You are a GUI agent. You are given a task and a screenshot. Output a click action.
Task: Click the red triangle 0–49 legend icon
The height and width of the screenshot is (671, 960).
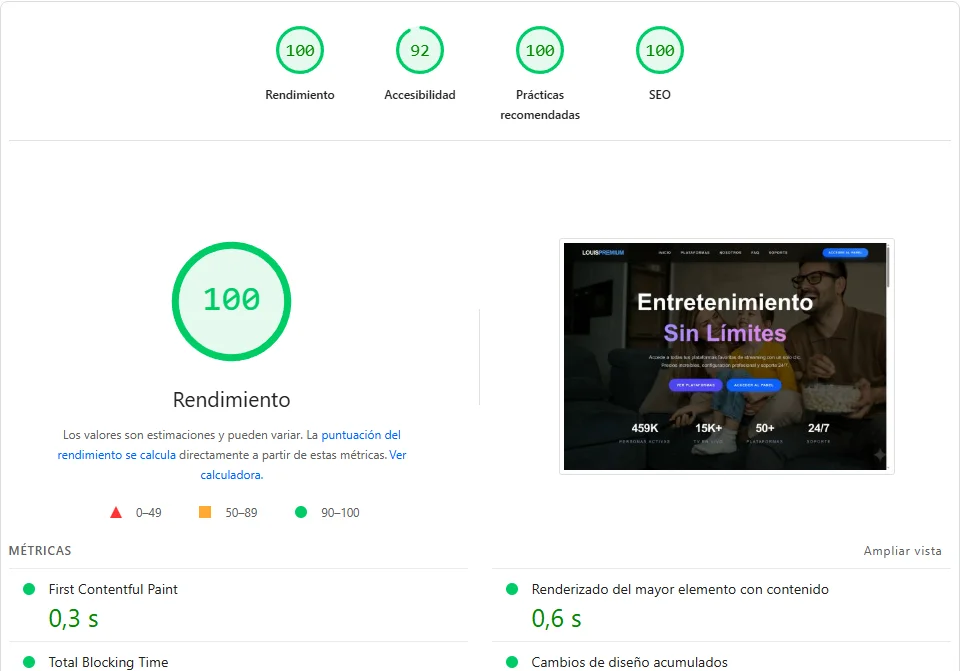116,512
